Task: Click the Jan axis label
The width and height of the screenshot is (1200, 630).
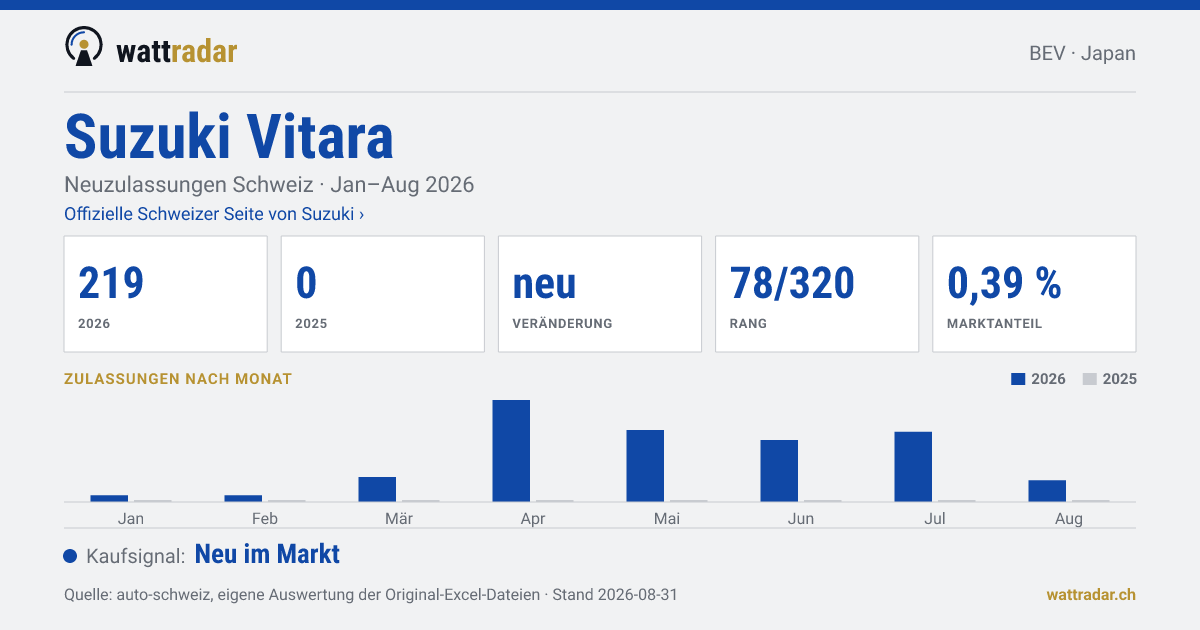Action: [131, 518]
